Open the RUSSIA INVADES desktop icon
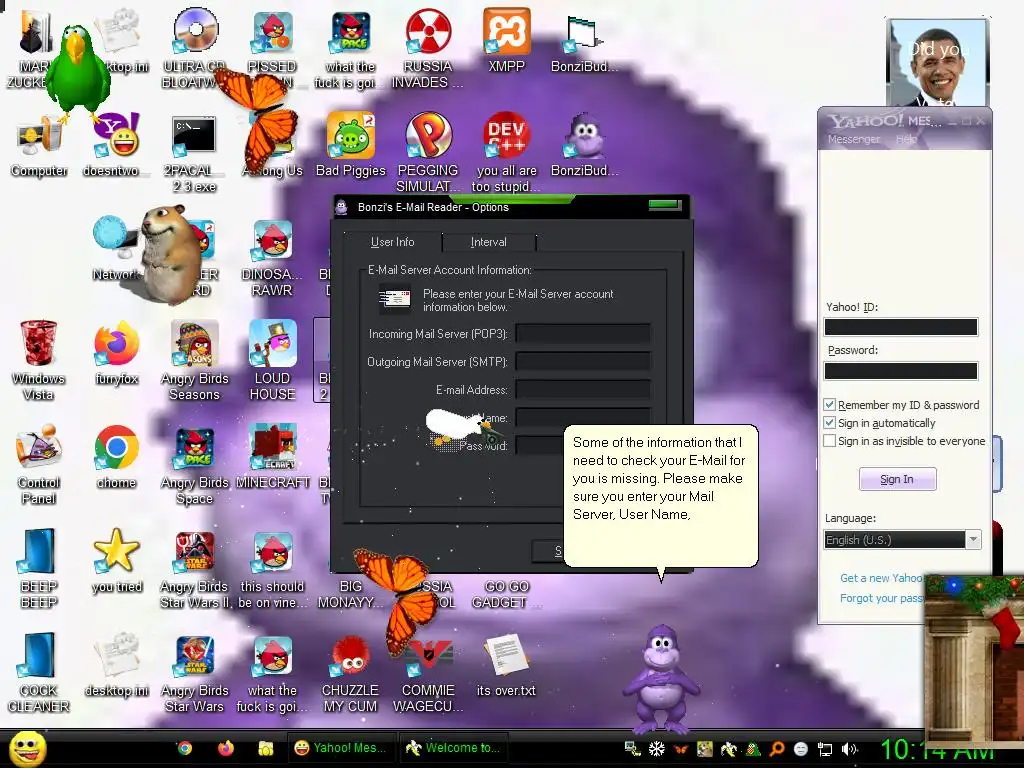The height and width of the screenshot is (768, 1024). (428, 47)
